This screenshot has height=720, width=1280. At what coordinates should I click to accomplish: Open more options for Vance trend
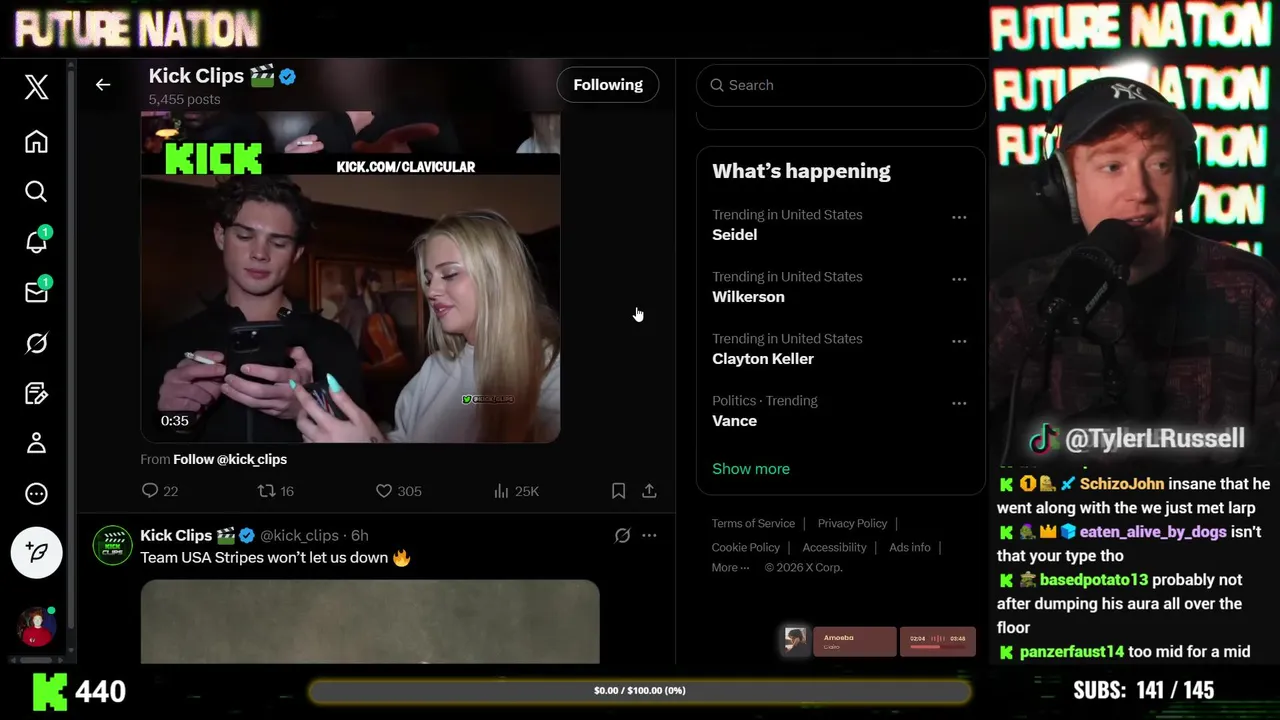pos(959,403)
